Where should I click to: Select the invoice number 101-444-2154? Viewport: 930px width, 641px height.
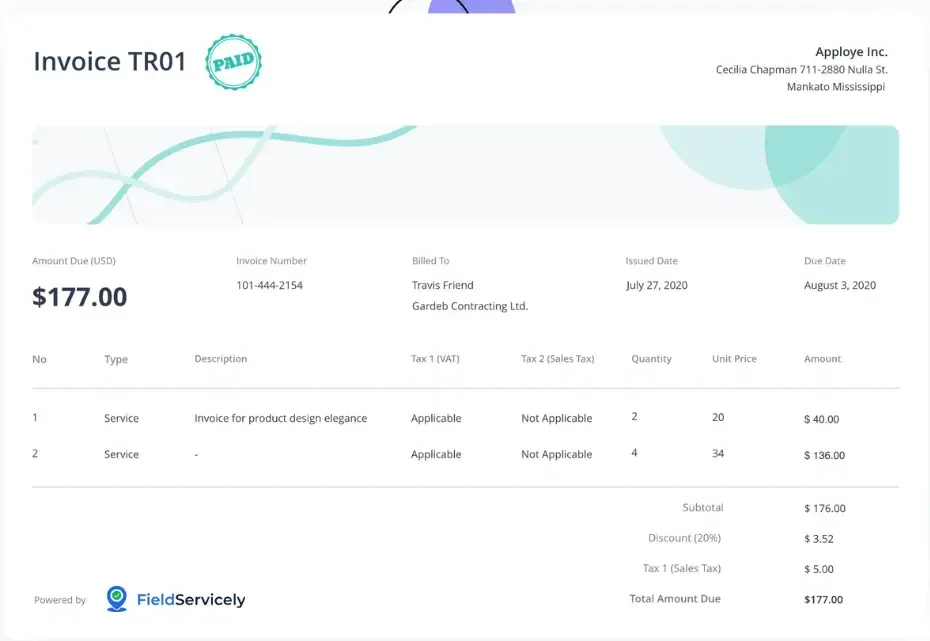pyautogui.click(x=268, y=285)
